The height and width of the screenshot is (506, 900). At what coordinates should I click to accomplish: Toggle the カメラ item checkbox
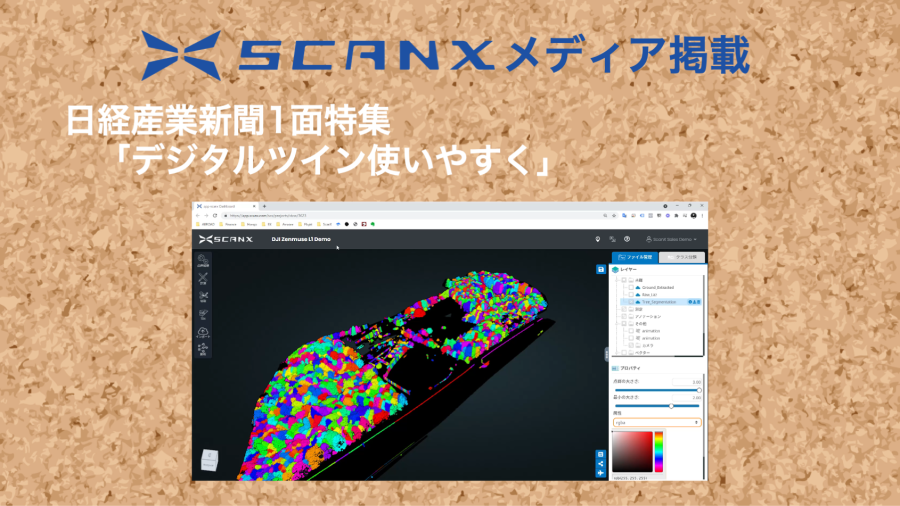tap(631, 345)
